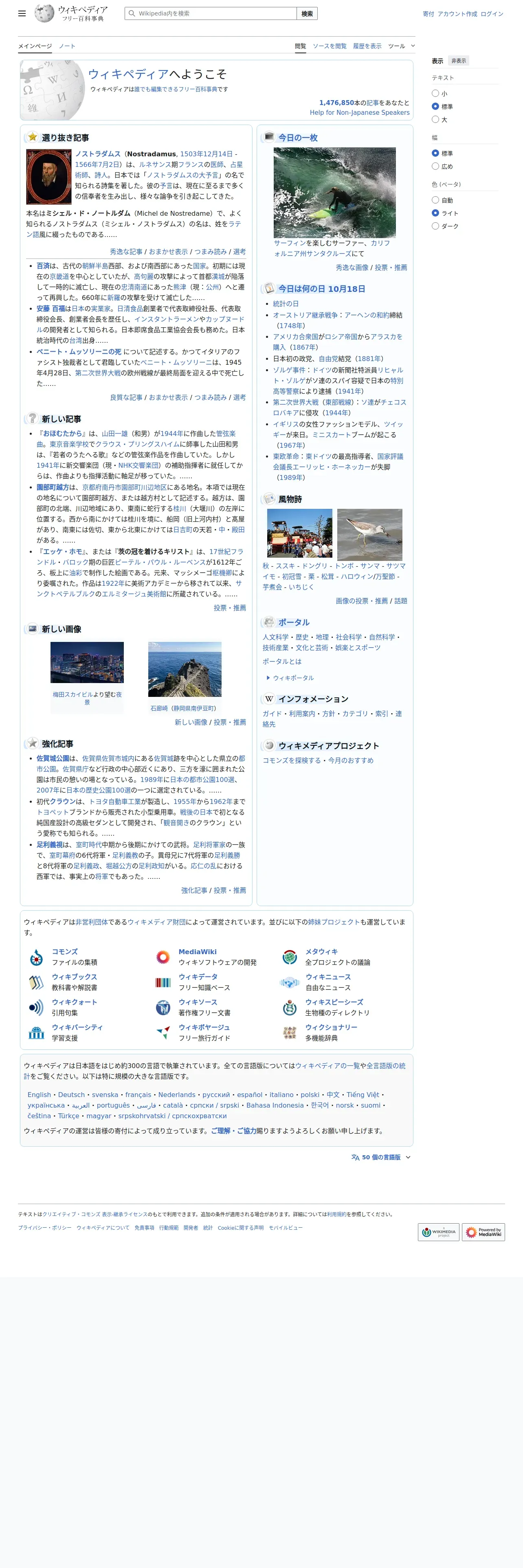Open the ノストラダムス article link

98,154
